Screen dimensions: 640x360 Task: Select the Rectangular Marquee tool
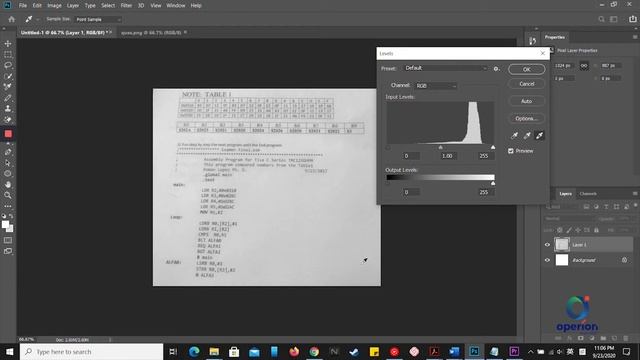8,54
